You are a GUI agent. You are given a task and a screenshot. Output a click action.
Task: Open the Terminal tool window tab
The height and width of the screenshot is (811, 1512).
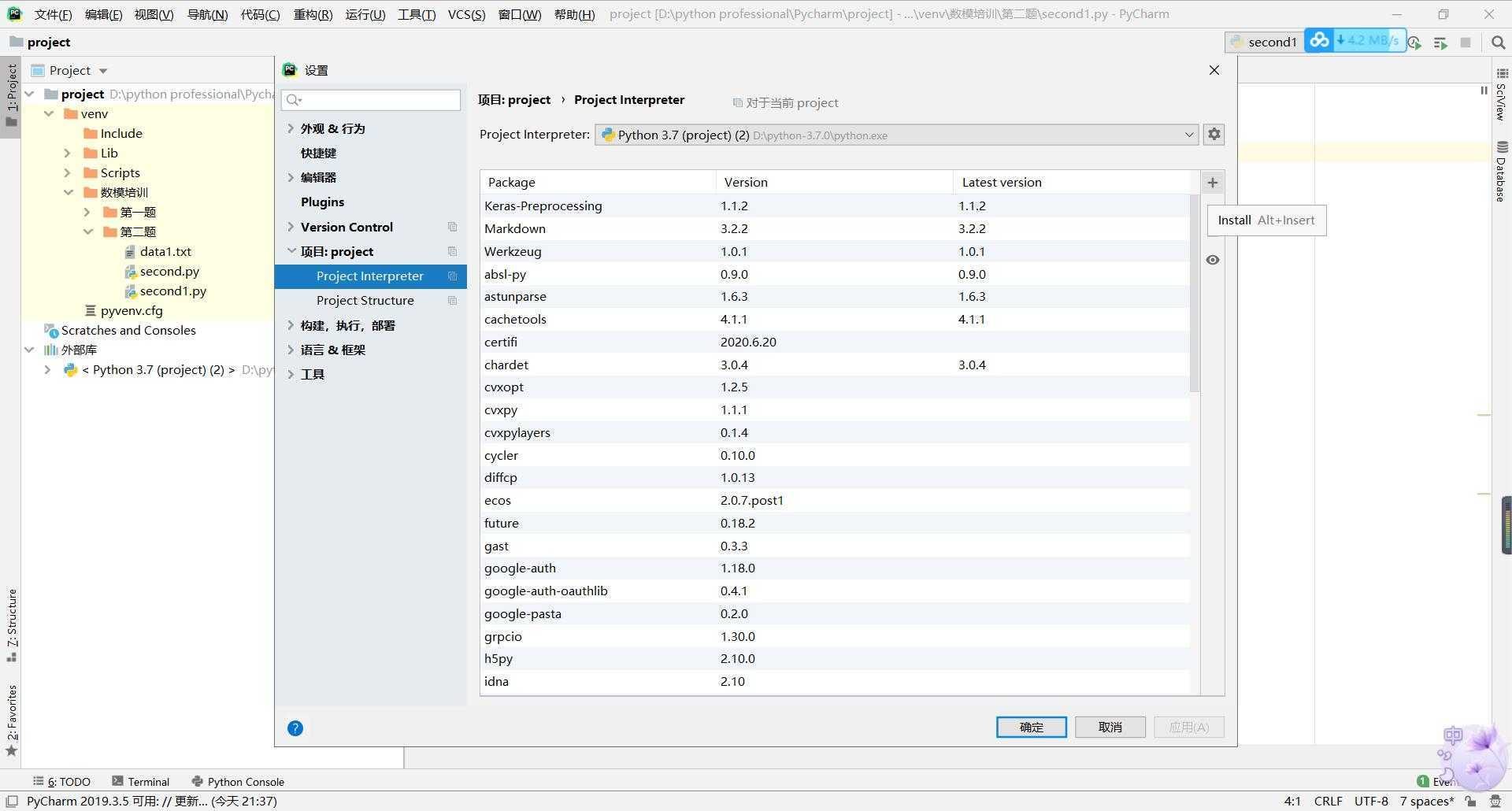pos(141,781)
